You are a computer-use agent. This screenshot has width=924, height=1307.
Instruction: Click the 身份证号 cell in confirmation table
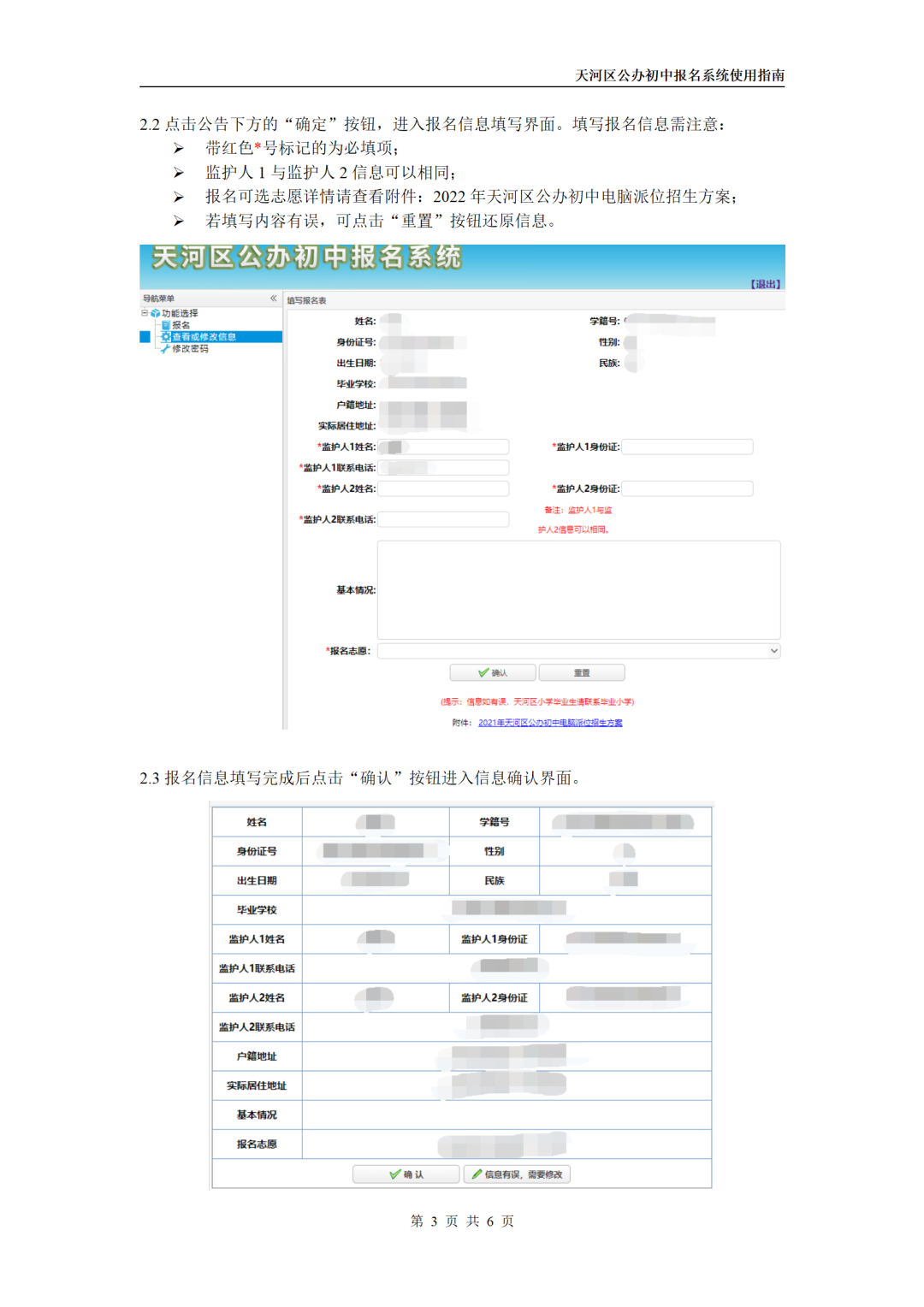[257, 851]
